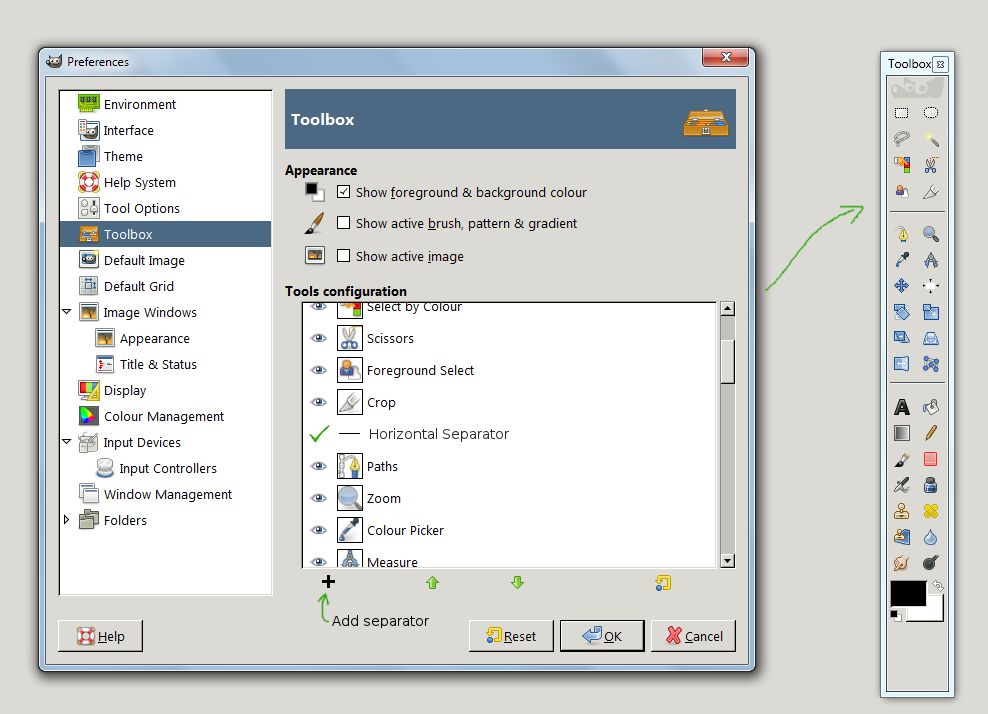Select the Rectangle Select tool in the Toolbox
The height and width of the screenshot is (714, 988).
[x=901, y=112]
